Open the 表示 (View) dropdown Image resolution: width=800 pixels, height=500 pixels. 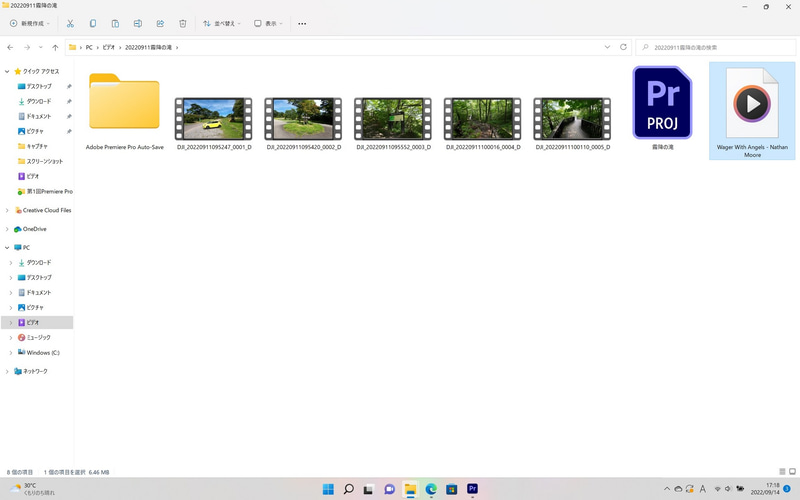pyautogui.click(x=268, y=23)
